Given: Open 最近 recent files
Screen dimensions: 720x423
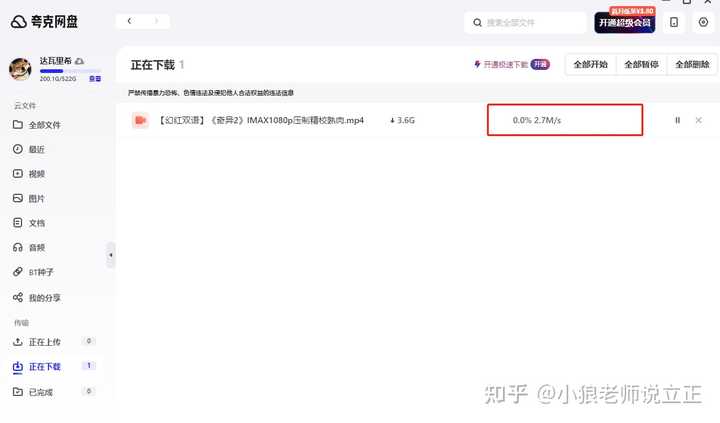Looking at the screenshot, I should [28, 149].
